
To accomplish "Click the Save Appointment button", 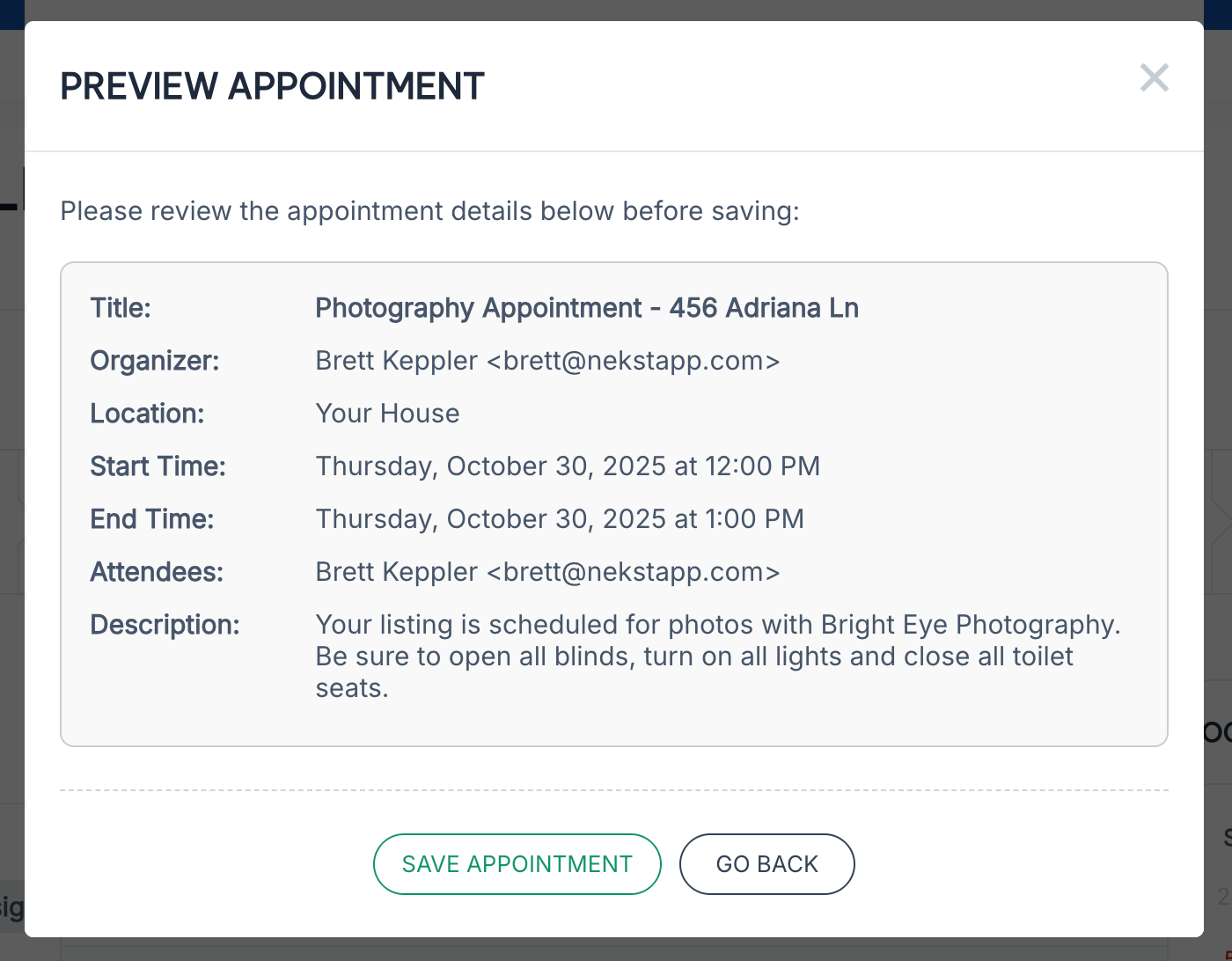I will (517, 864).
